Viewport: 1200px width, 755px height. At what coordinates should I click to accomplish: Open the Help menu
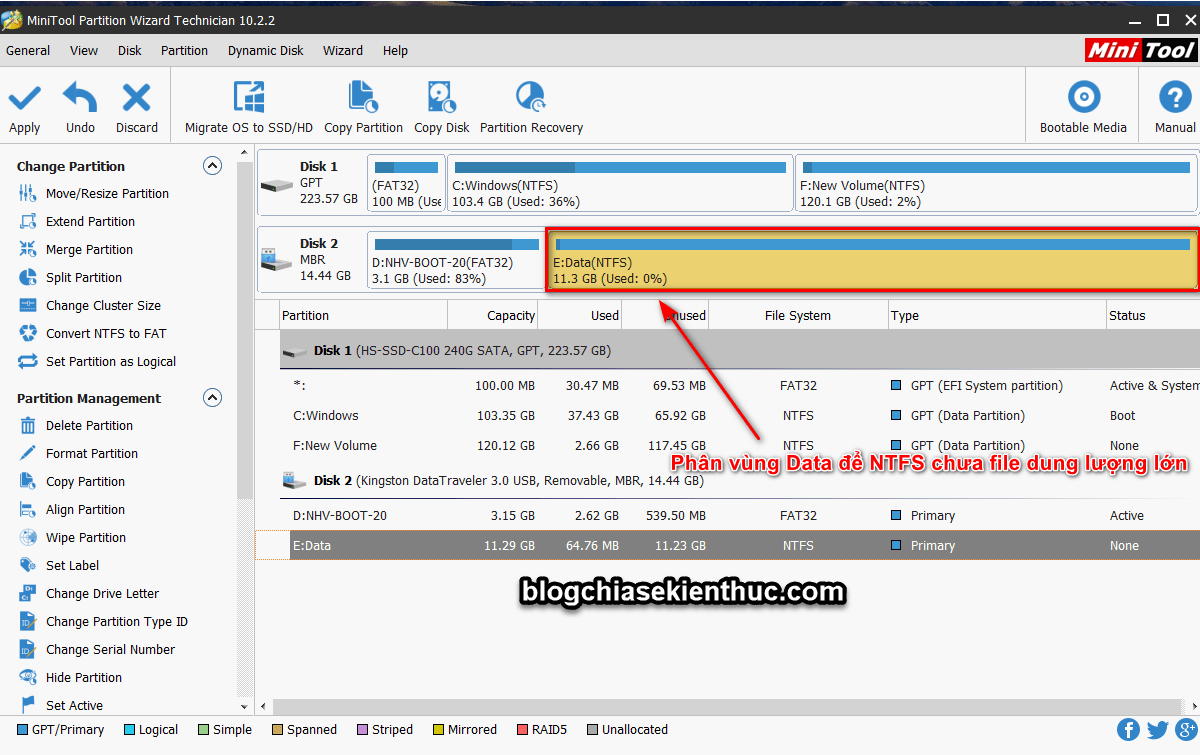(x=395, y=50)
